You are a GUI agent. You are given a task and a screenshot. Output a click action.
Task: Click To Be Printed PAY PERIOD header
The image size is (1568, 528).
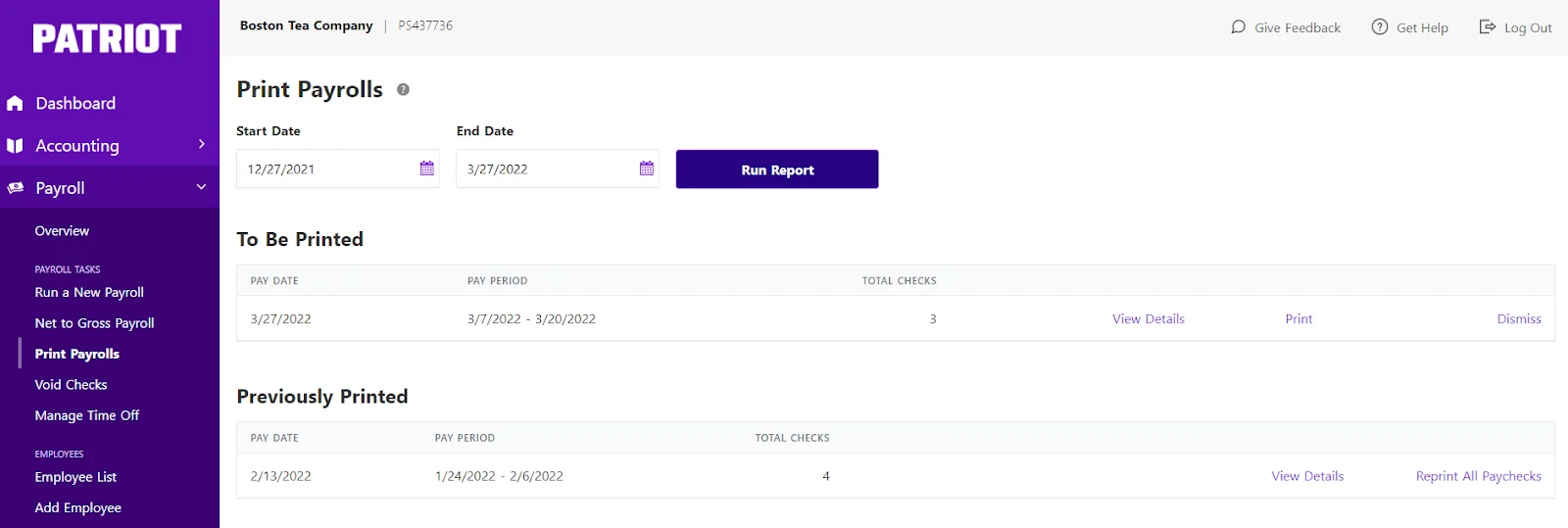click(497, 281)
